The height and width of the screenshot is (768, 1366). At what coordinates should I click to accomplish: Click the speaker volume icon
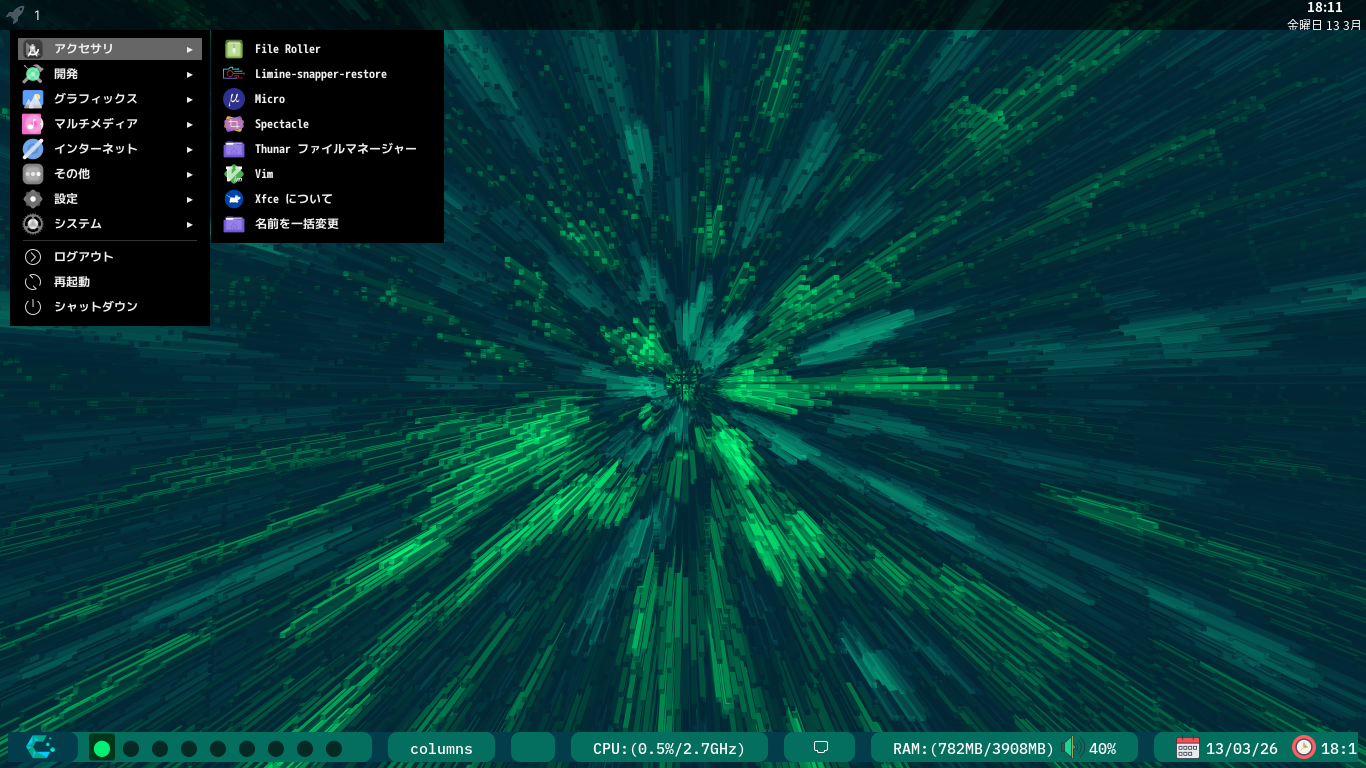point(1073,747)
